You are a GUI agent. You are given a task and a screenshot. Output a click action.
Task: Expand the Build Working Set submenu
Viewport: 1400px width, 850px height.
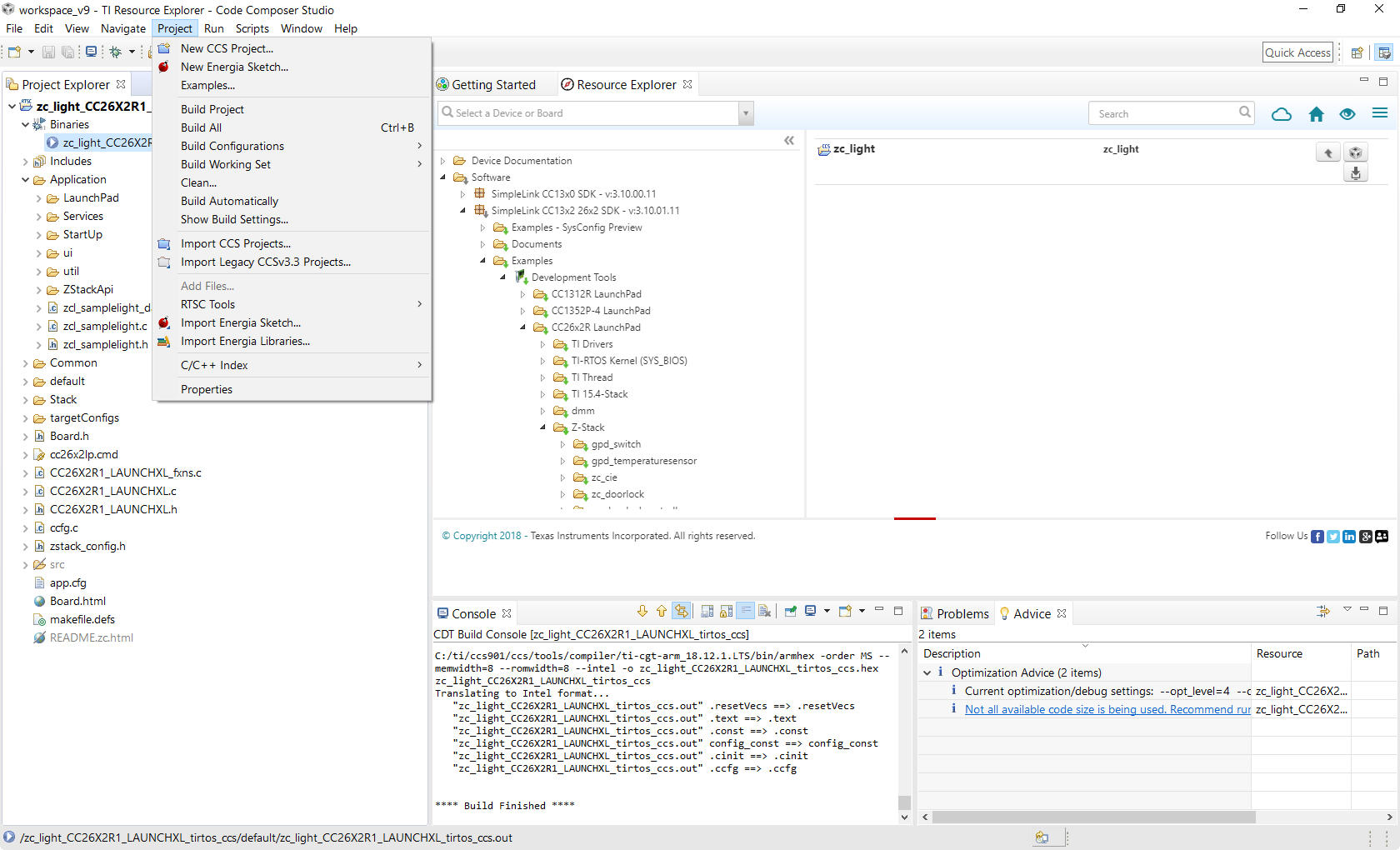tap(292, 164)
